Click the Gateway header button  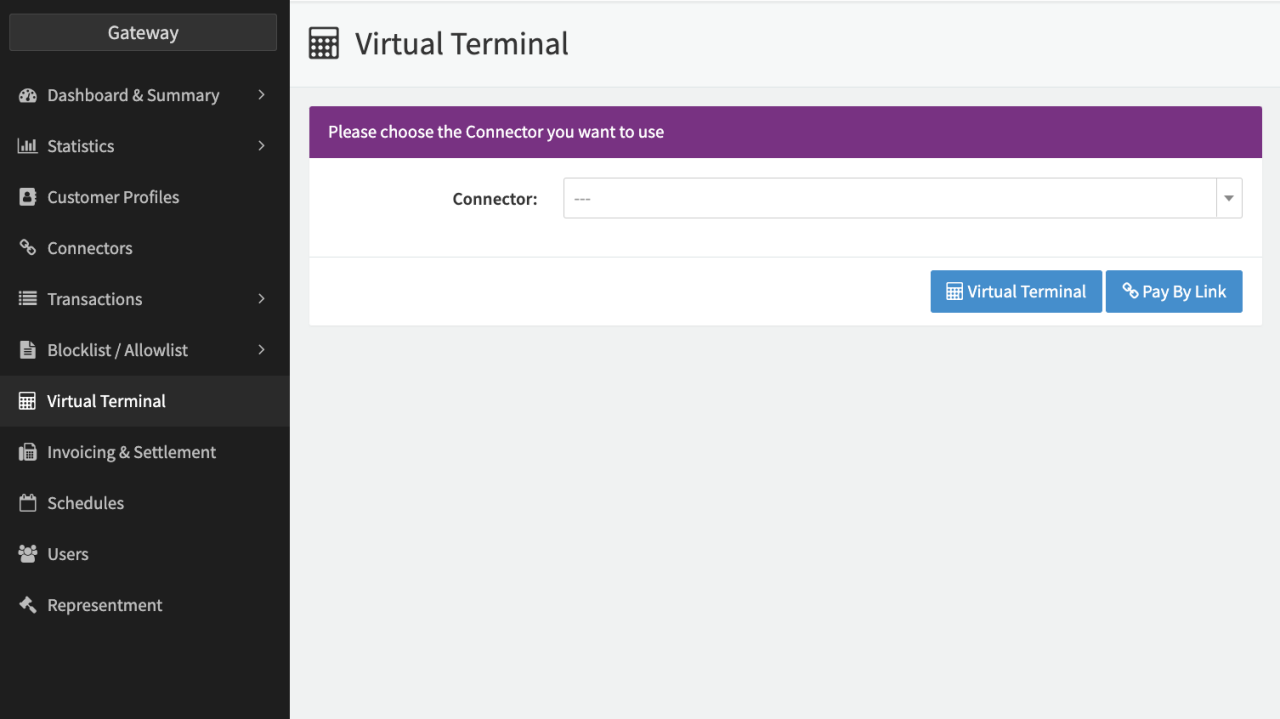(x=143, y=33)
